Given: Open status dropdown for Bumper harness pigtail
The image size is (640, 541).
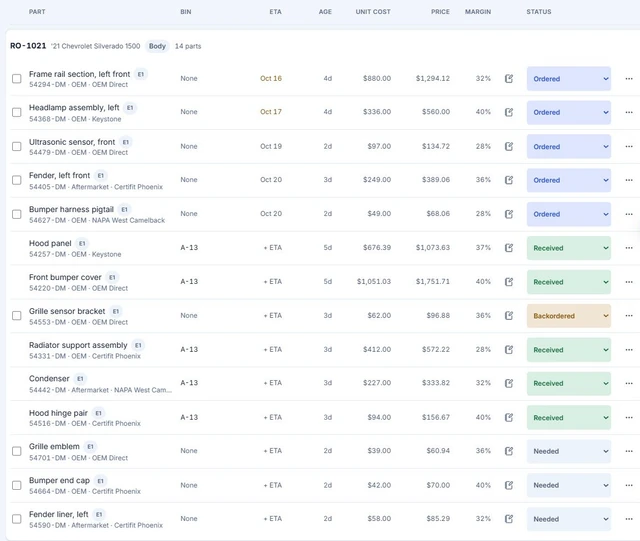Looking at the screenshot, I should point(569,214).
